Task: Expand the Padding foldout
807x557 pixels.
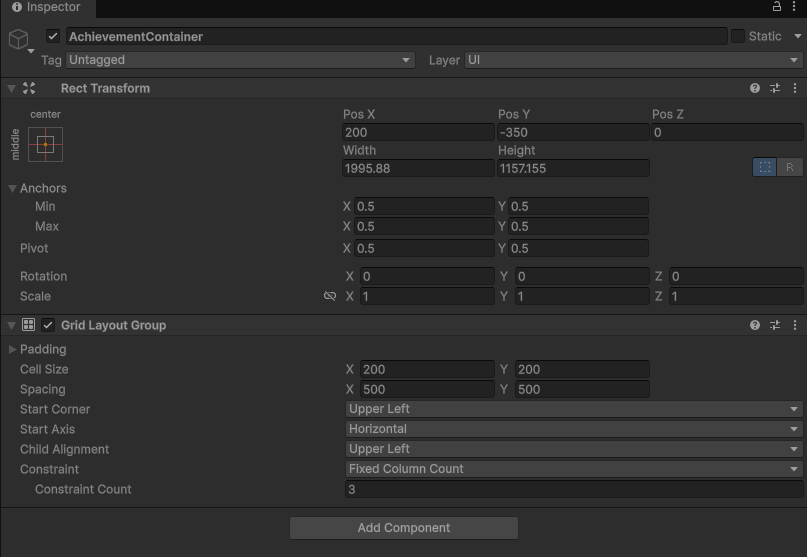Action: [12, 349]
